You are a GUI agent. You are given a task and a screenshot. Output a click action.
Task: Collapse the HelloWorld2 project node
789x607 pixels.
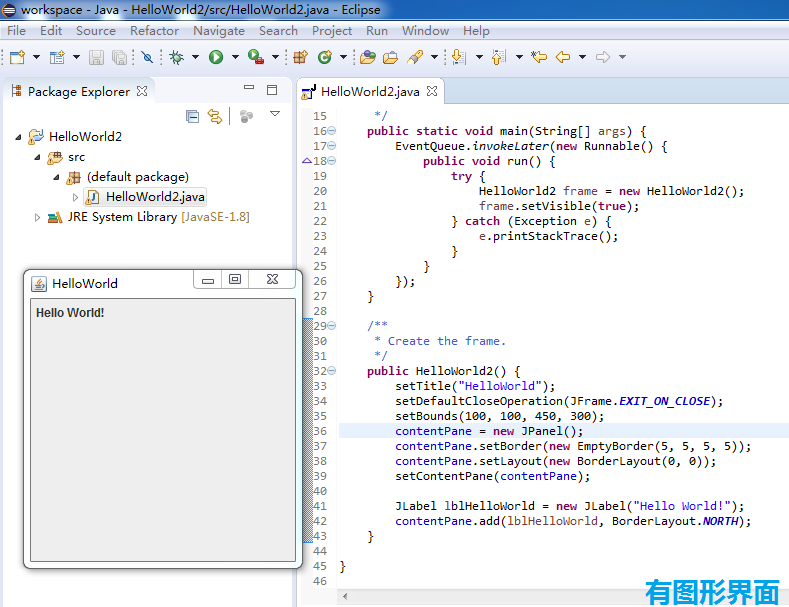(19, 137)
